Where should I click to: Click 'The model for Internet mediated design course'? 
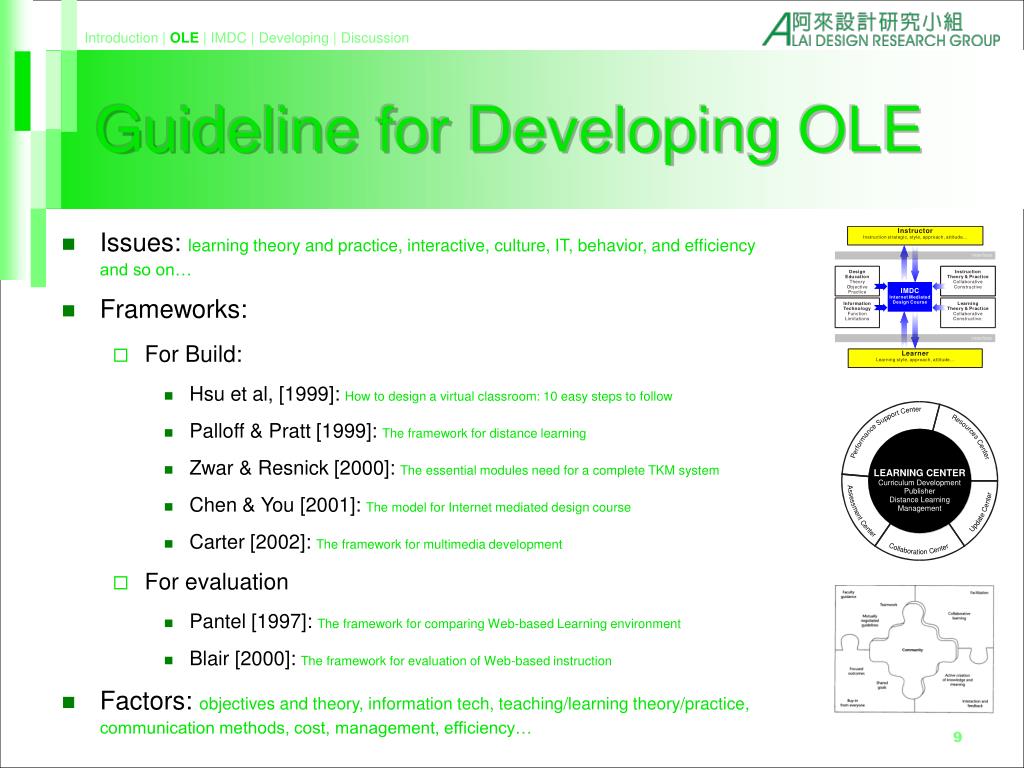[498, 507]
